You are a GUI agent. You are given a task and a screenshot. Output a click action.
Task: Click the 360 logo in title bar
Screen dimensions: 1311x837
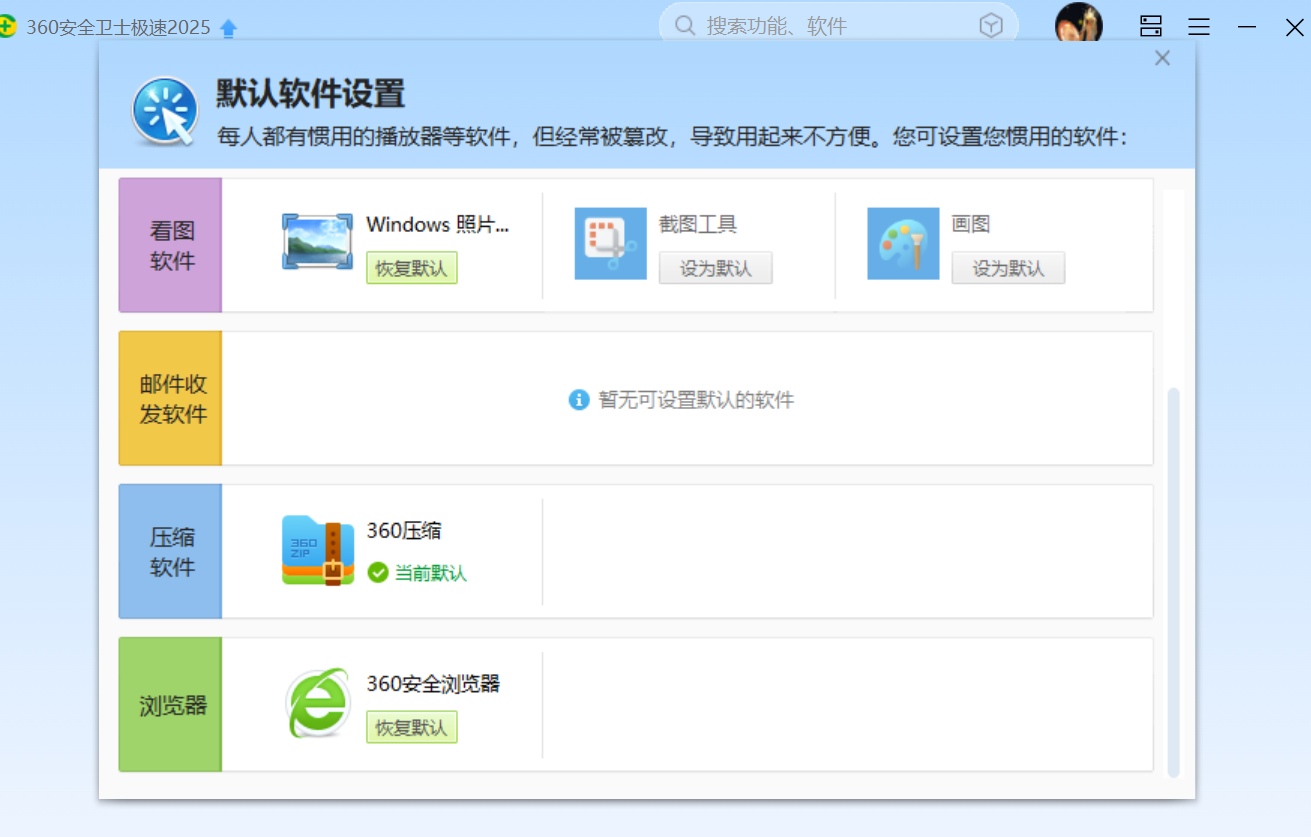tap(7, 27)
